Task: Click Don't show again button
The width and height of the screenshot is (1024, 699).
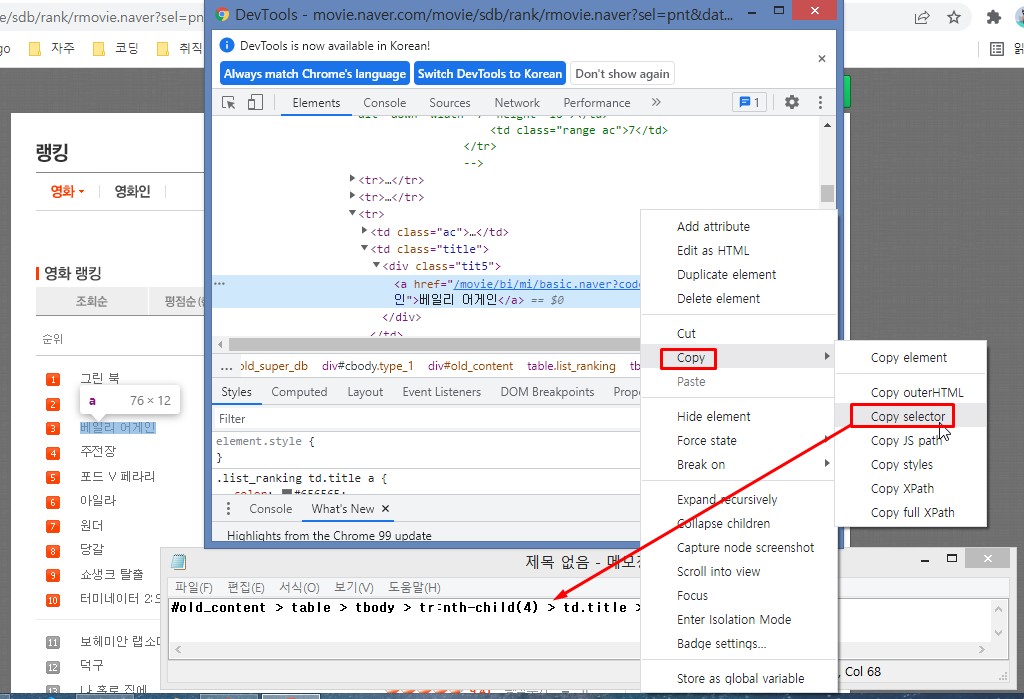Action: [x=622, y=74]
